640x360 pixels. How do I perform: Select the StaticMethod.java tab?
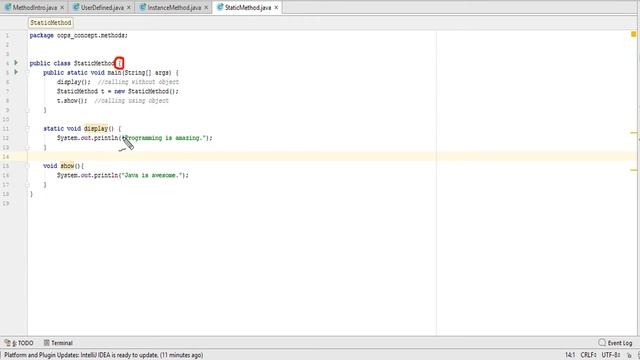click(248, 7)
